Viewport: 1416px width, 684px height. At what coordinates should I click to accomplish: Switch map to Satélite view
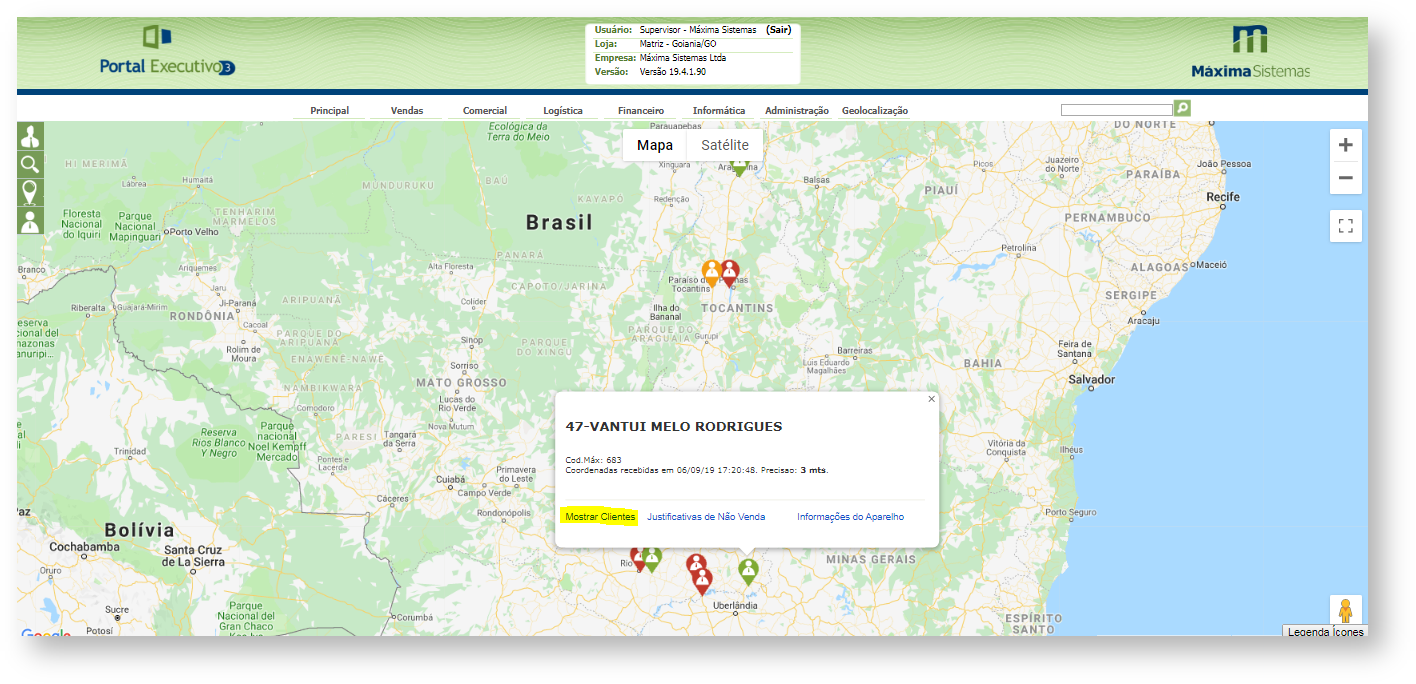pyautogui.click(x=725, y=145)
